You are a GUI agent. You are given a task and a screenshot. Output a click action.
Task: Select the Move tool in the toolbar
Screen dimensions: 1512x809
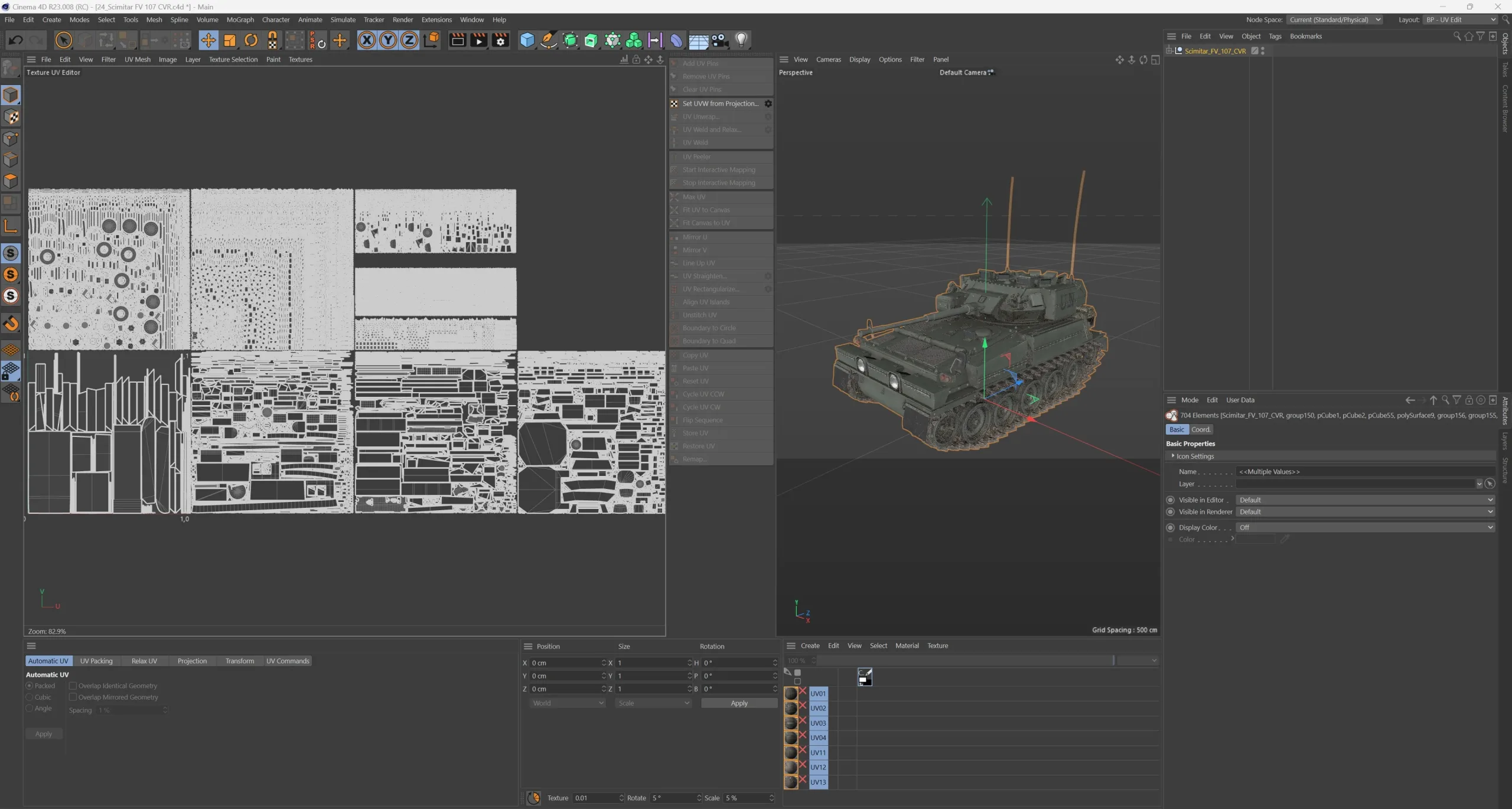208,40
